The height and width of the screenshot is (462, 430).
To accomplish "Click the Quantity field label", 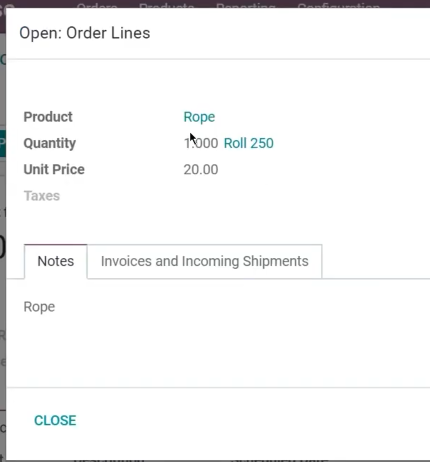I will click(50, 143).
